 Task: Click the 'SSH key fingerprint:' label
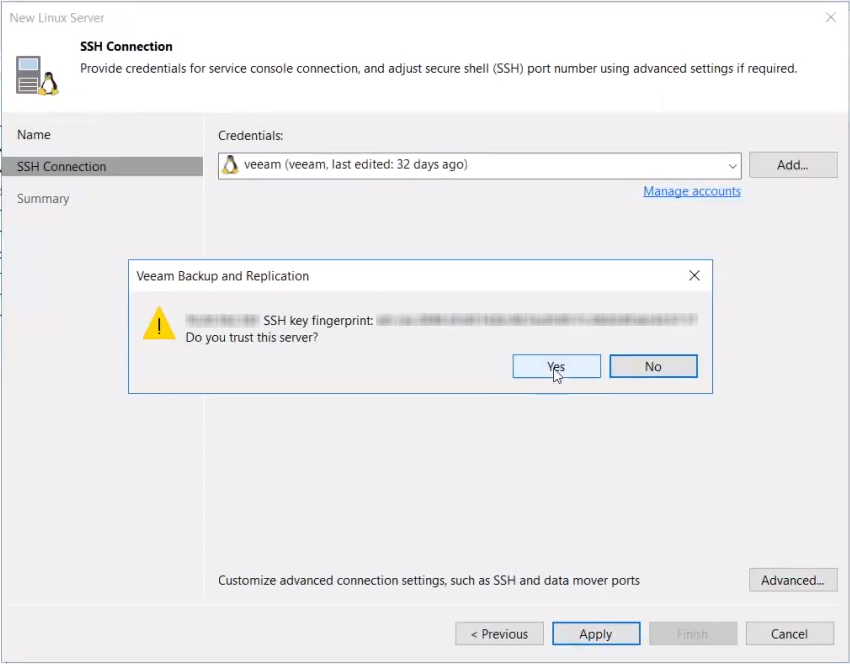click(318, 321)
